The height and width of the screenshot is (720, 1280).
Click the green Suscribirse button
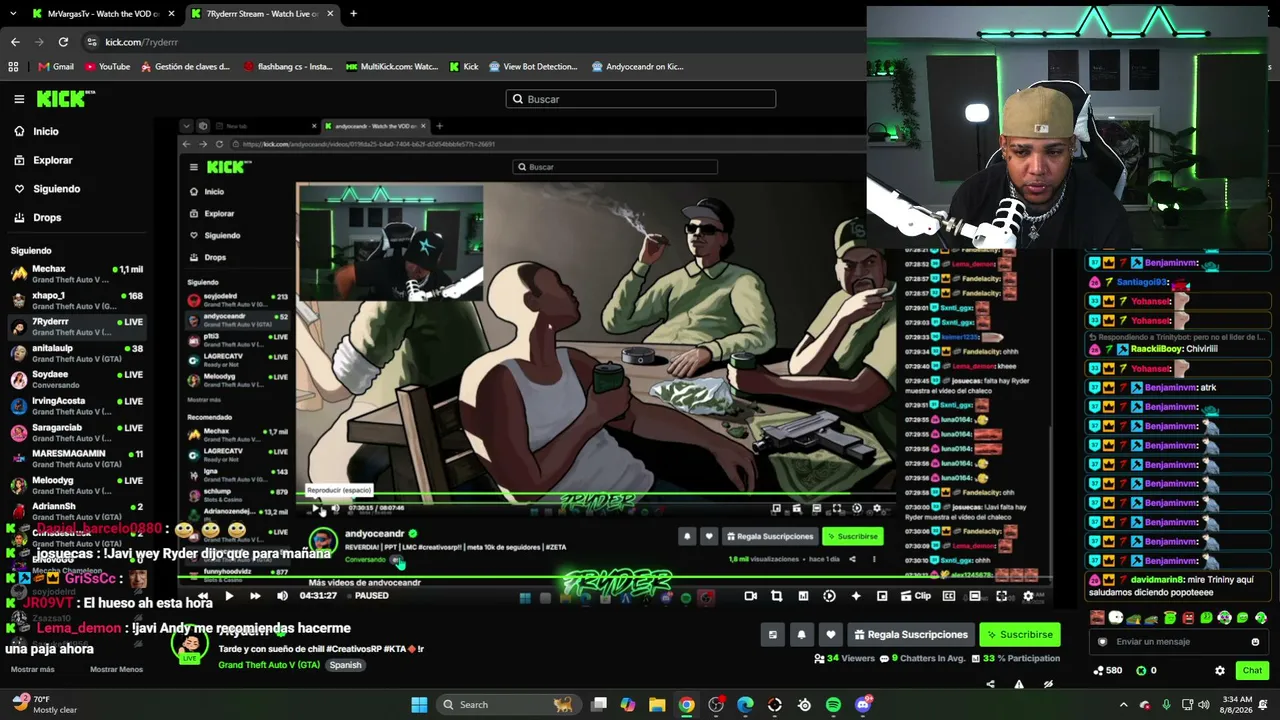pyautogui.click(x=1019, y=635)
